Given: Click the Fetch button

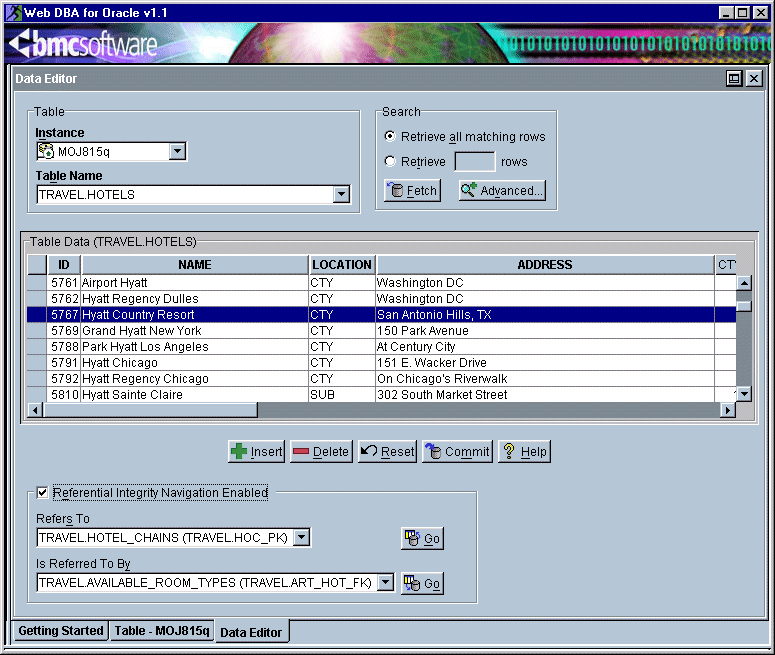Looking at the screenshot, I should [412, 190].
